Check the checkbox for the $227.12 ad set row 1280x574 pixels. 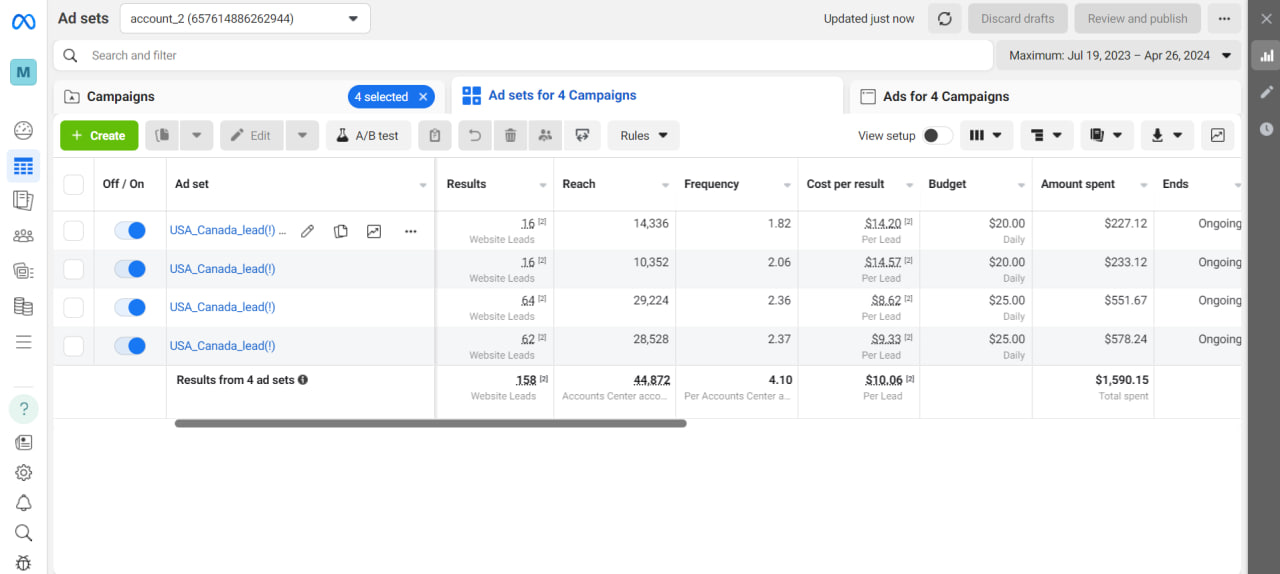[73, 231]
